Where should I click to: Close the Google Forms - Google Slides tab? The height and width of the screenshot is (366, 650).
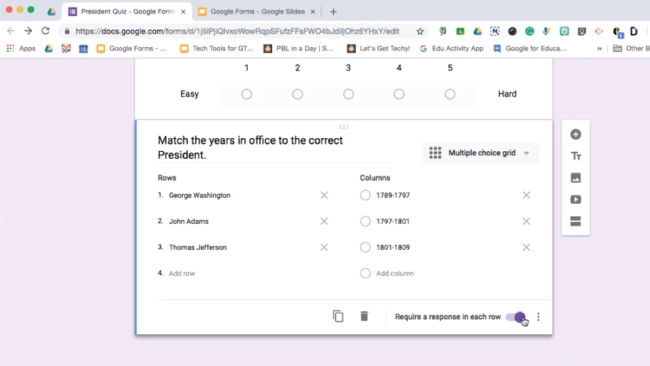(313, 12)
